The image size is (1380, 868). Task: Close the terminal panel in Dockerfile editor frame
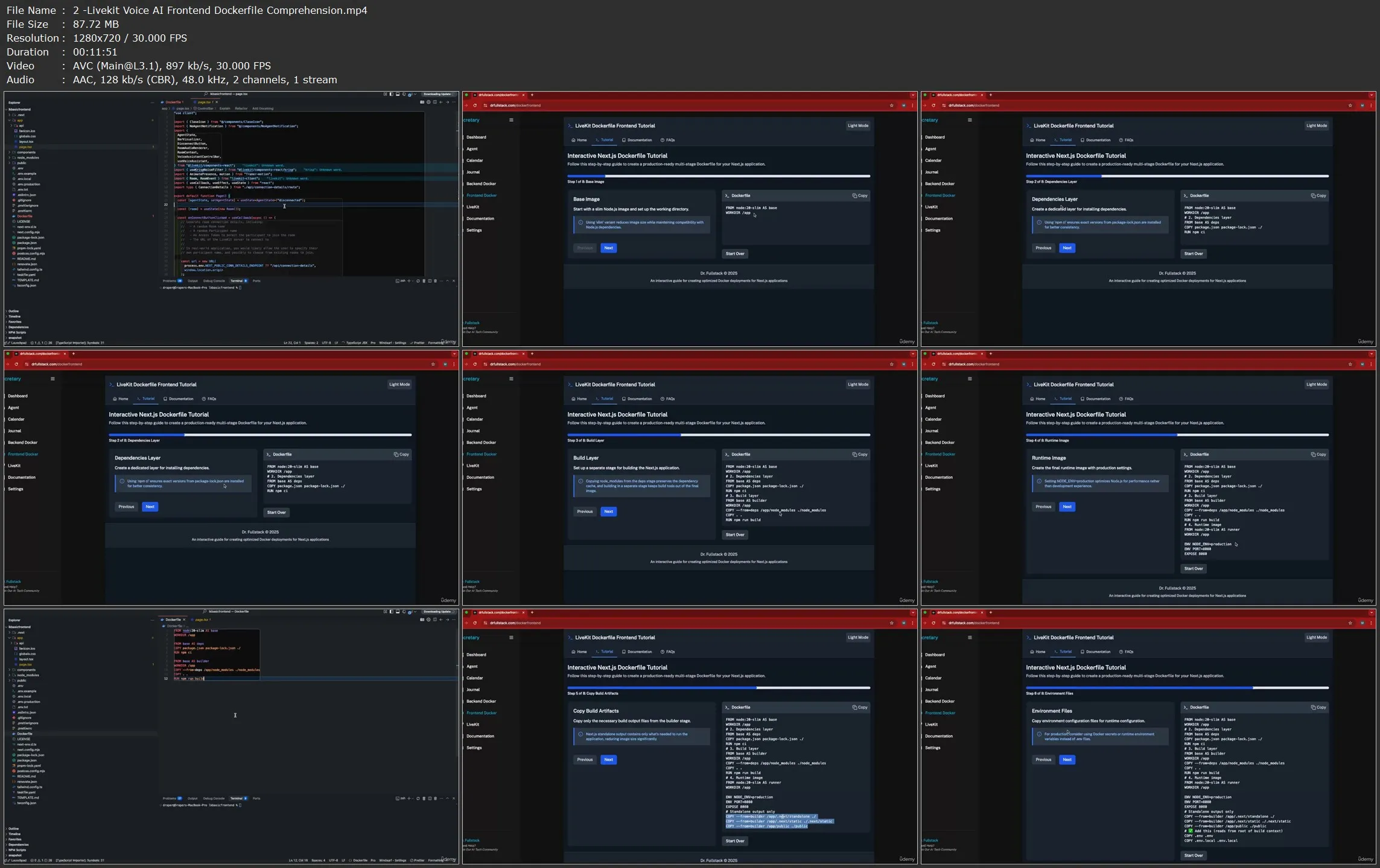click(x=454, y=798)
